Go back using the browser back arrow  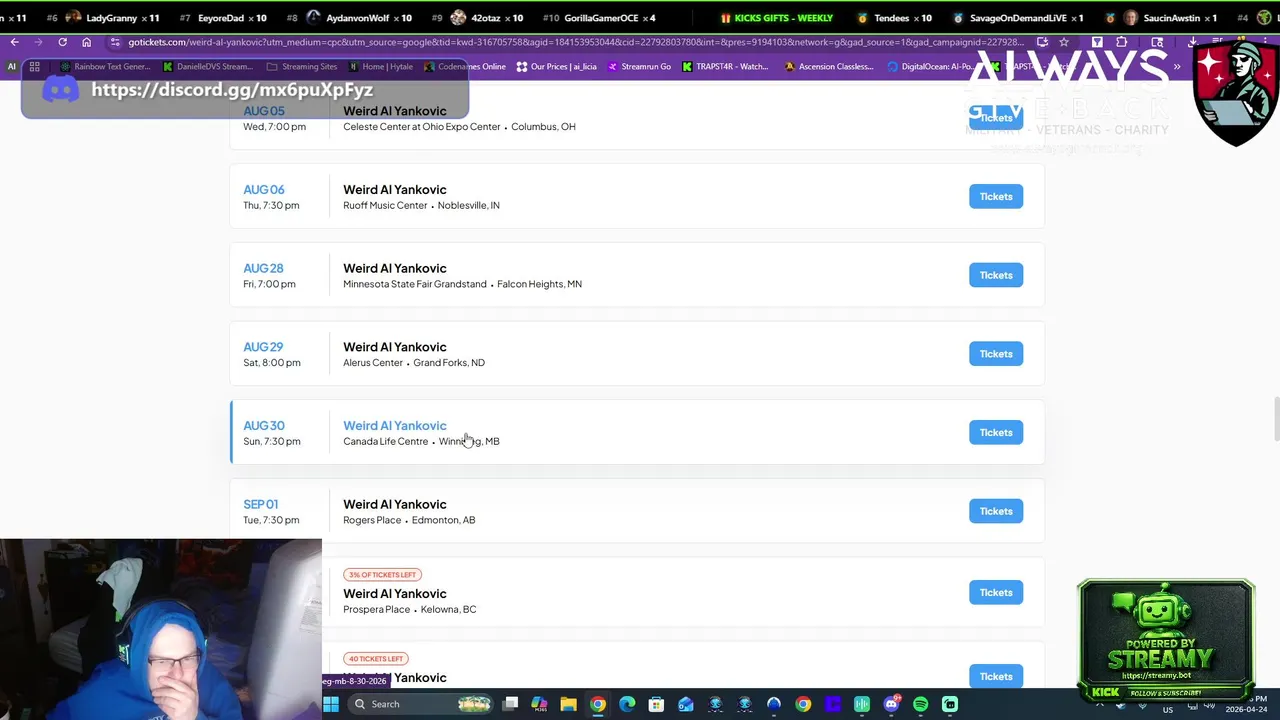point(14,42)
